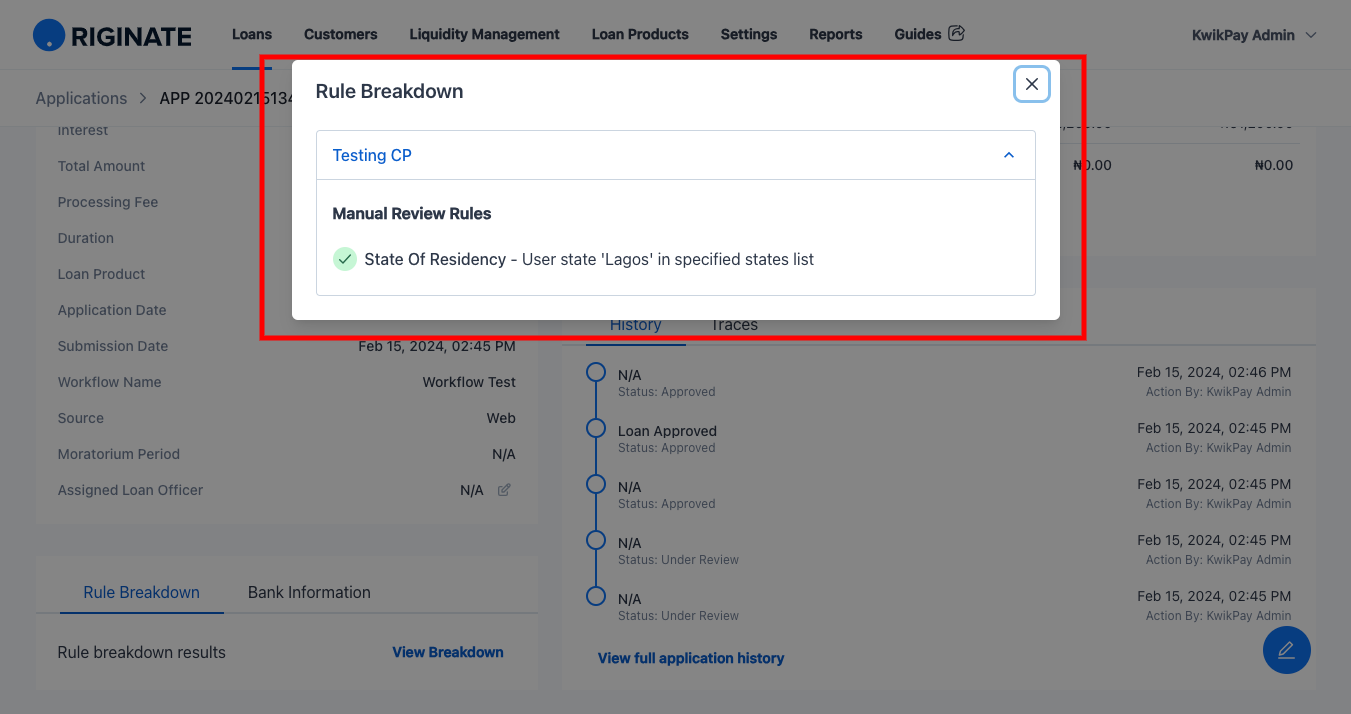Open the Guides external link

tap(929, 34)
